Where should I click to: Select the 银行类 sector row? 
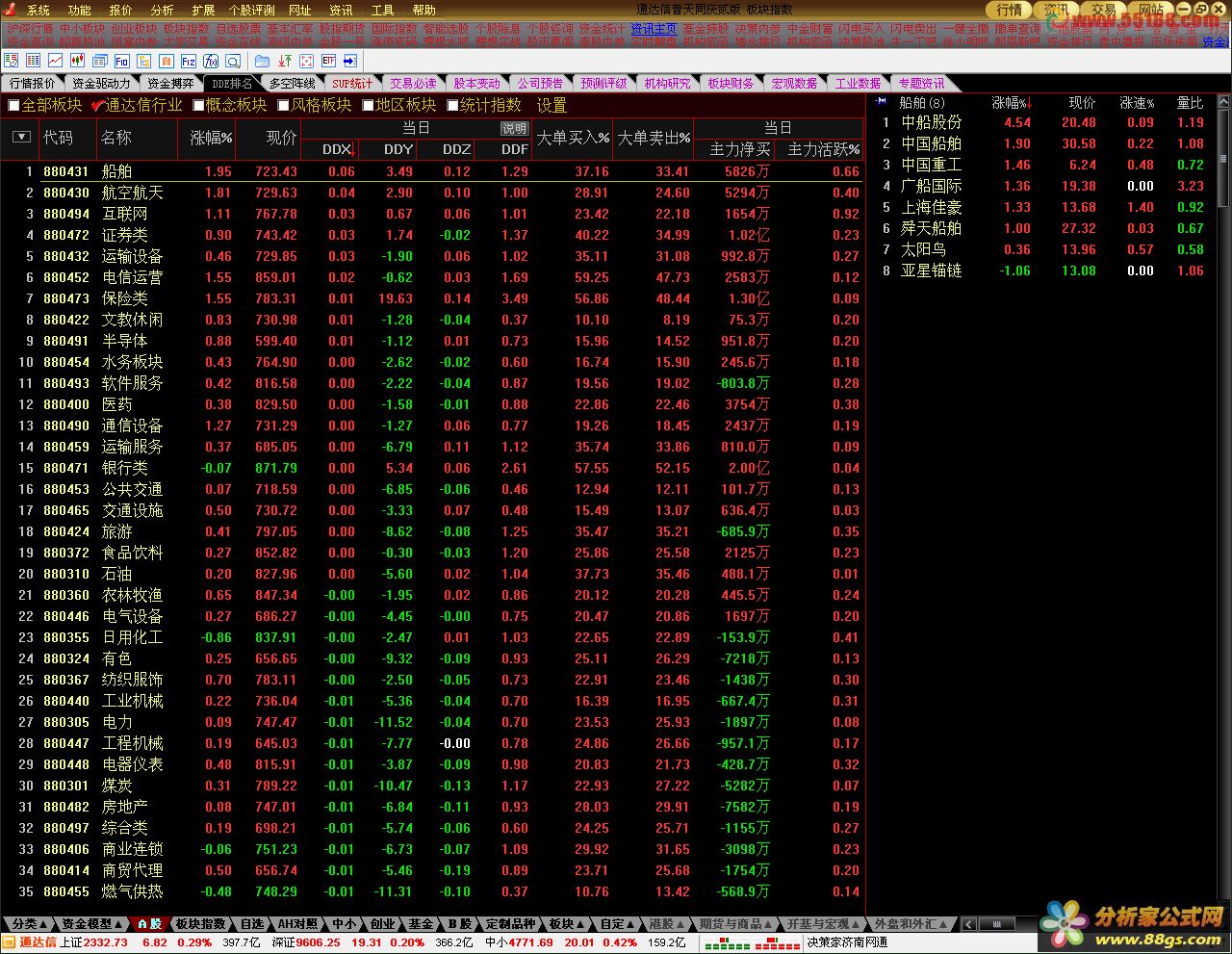pos(433,468)
